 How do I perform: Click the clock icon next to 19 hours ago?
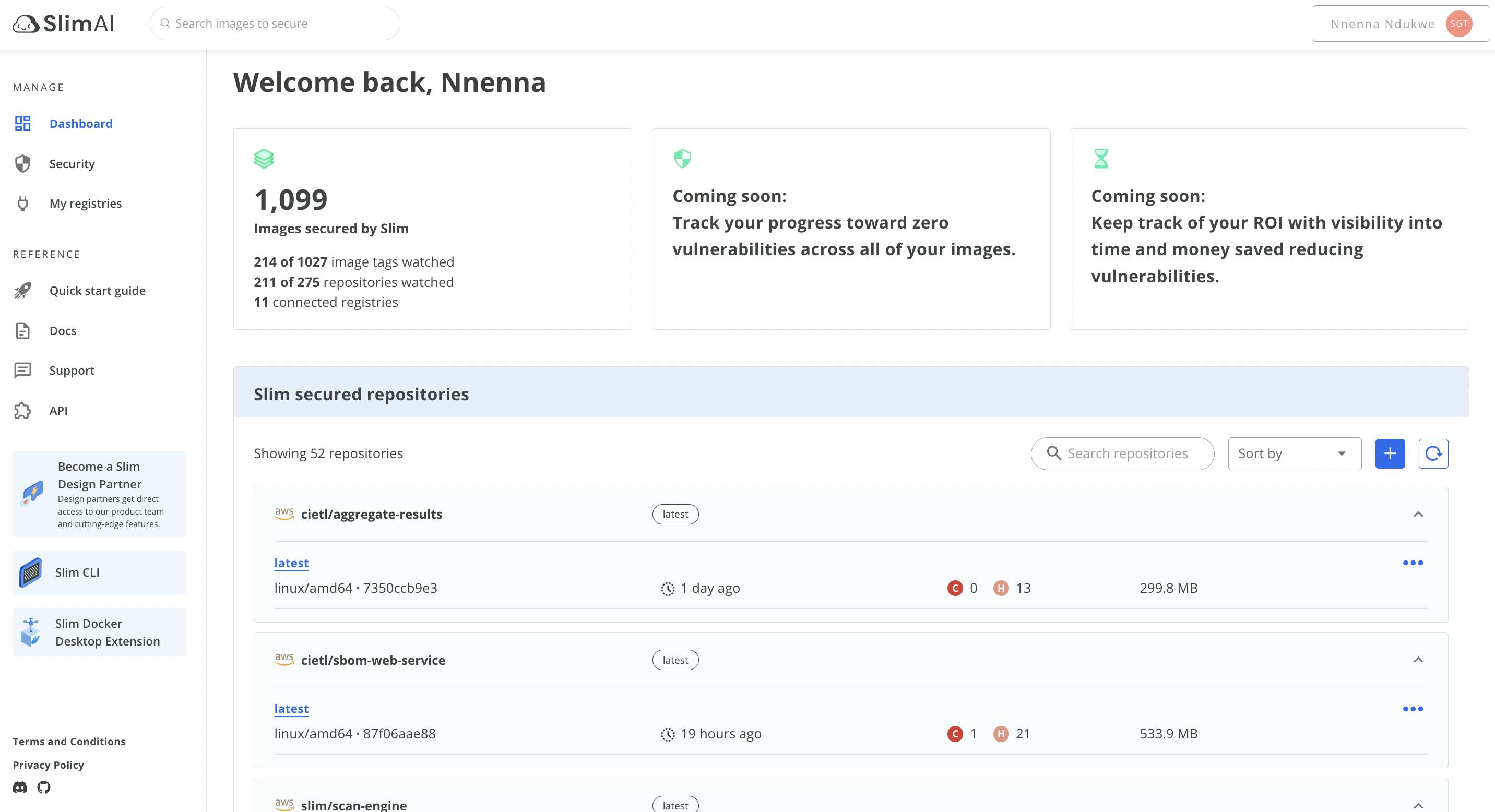668,734
